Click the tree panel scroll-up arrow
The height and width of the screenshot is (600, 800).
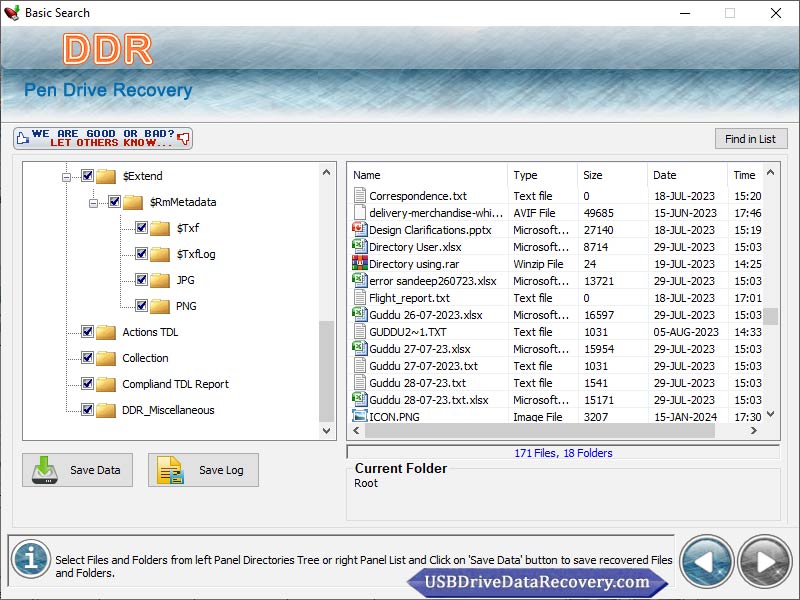click(x=327, y=172)
